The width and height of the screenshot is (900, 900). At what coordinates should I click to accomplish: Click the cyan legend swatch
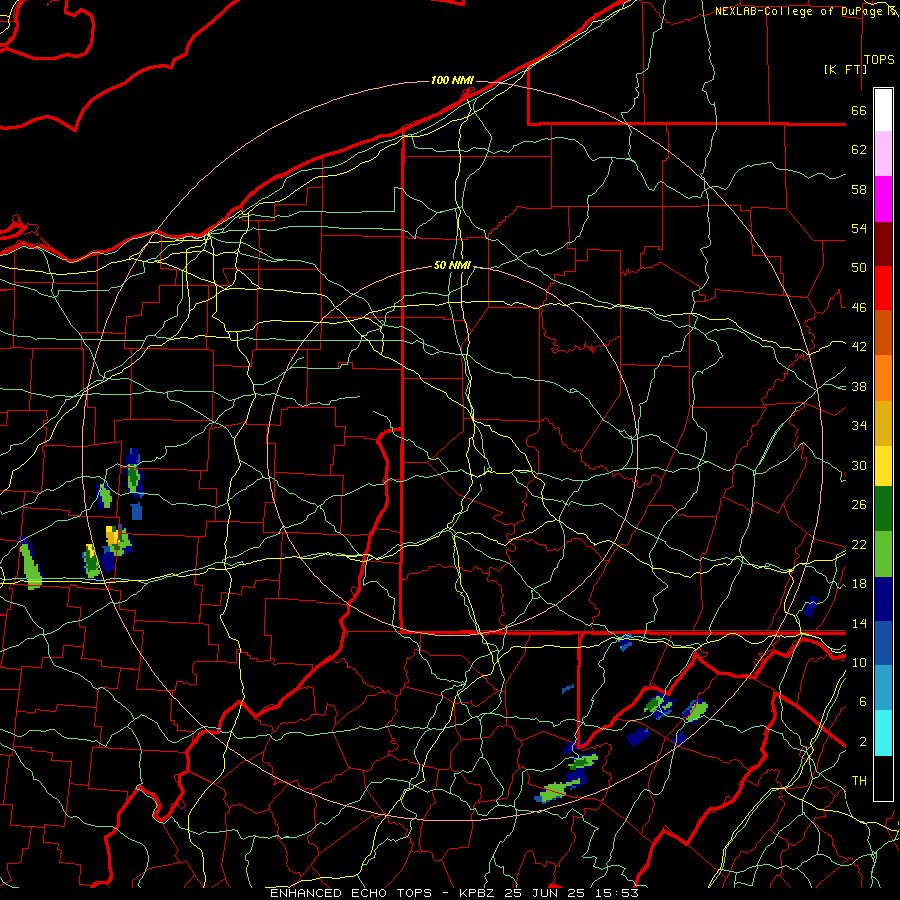(x=883, y=733)
